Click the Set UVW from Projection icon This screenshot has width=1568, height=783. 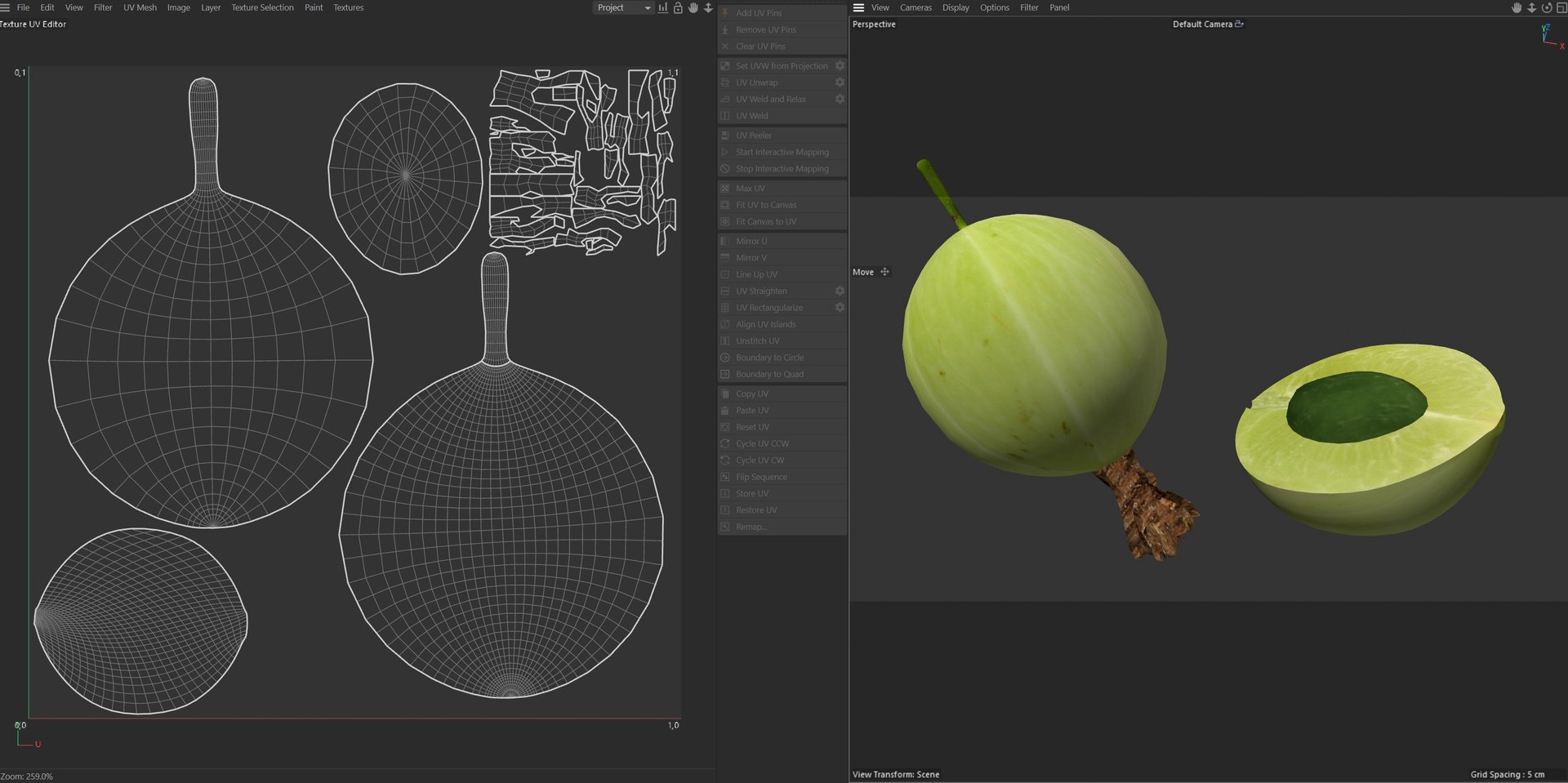click(725, 66)
